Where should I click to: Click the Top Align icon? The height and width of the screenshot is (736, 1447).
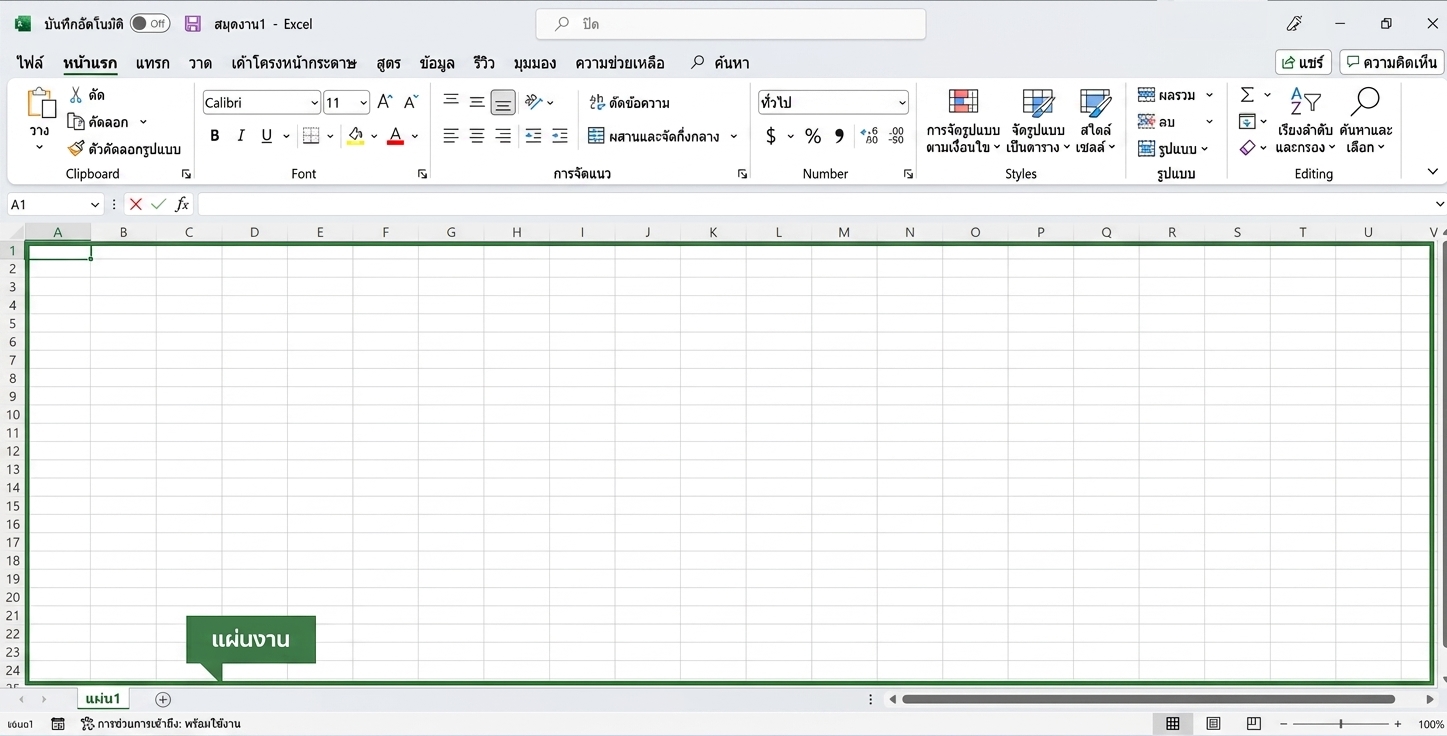coord(451,102)
